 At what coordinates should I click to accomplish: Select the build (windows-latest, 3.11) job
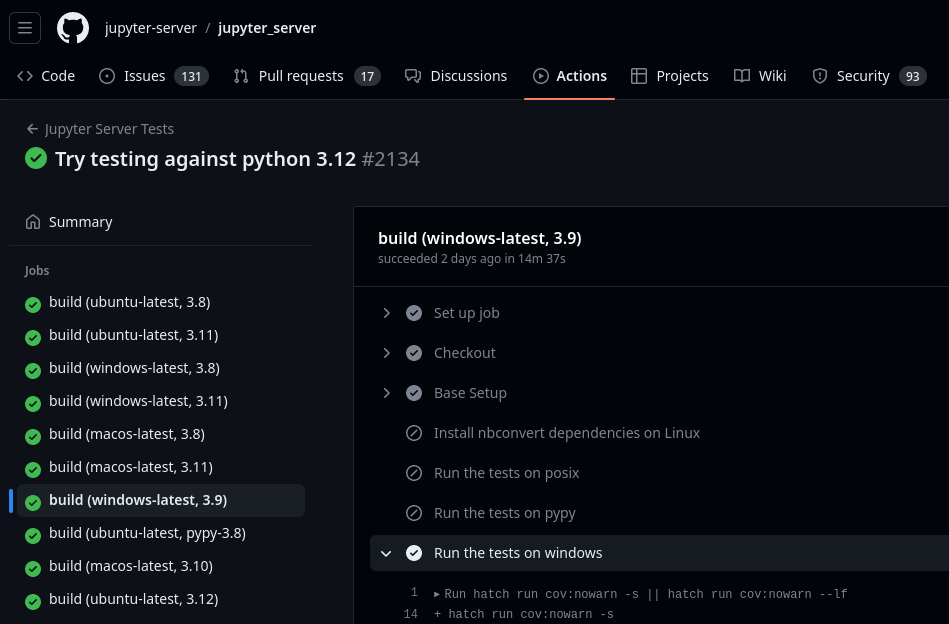(x=138, y=400)
